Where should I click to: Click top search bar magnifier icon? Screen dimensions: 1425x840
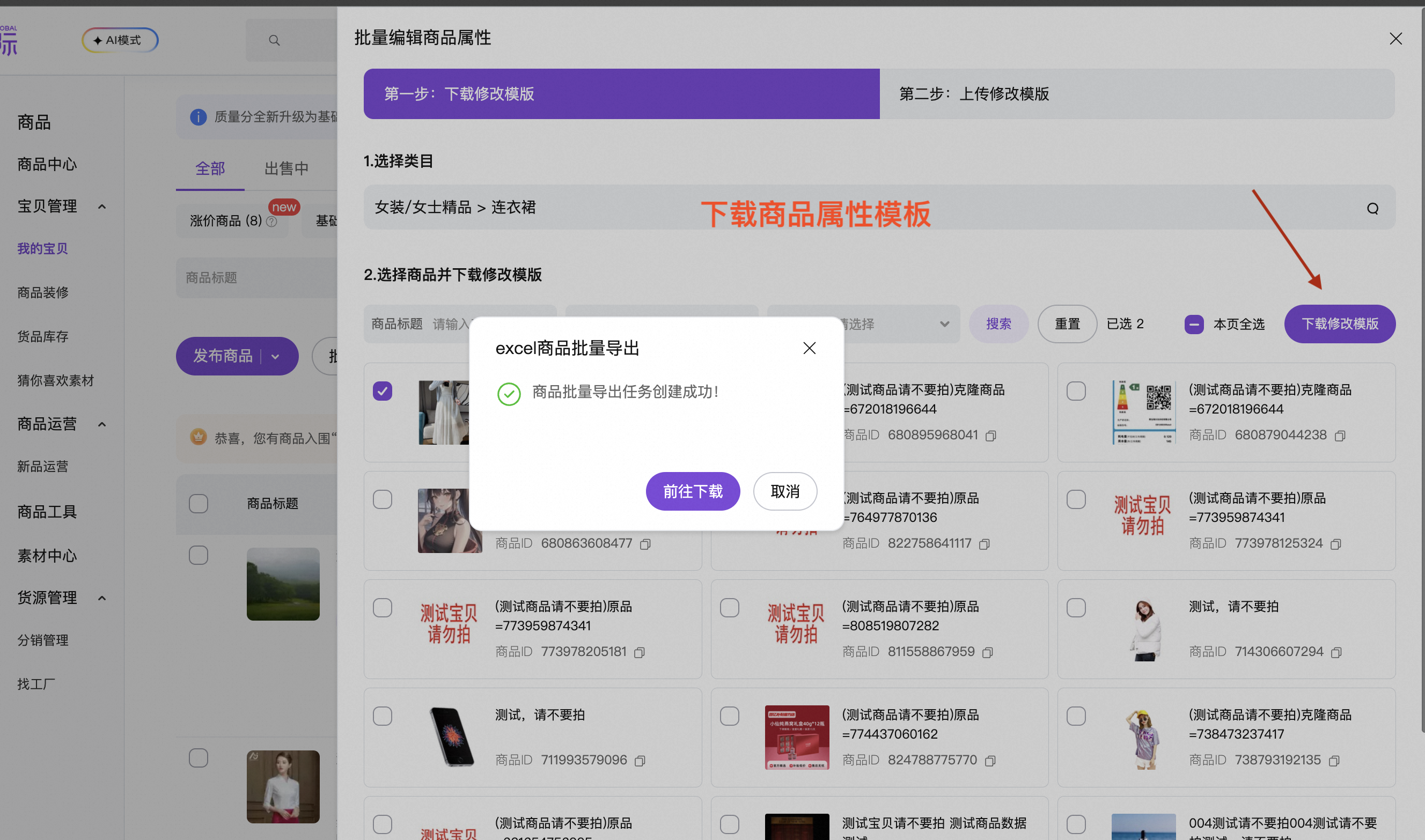[x=274, y=40]
